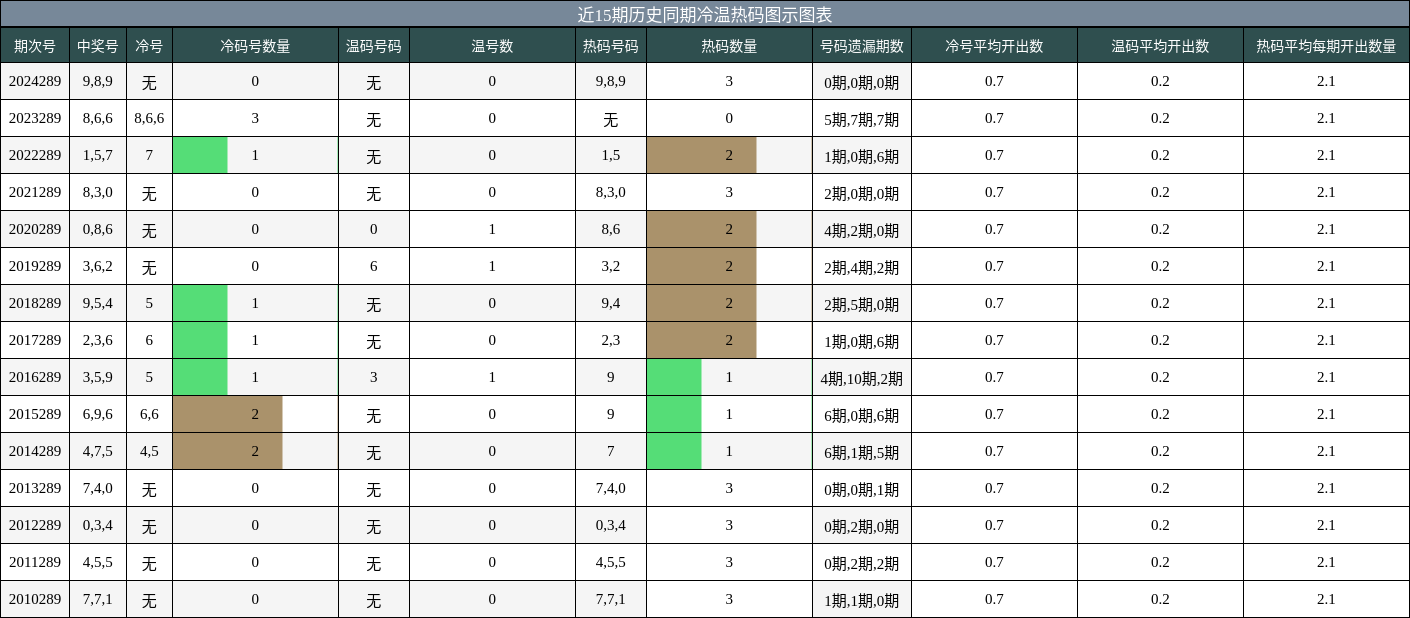Screen dimensions: 1410x618
Task: Select row 2024289 in the table
Action: point(32,81)
